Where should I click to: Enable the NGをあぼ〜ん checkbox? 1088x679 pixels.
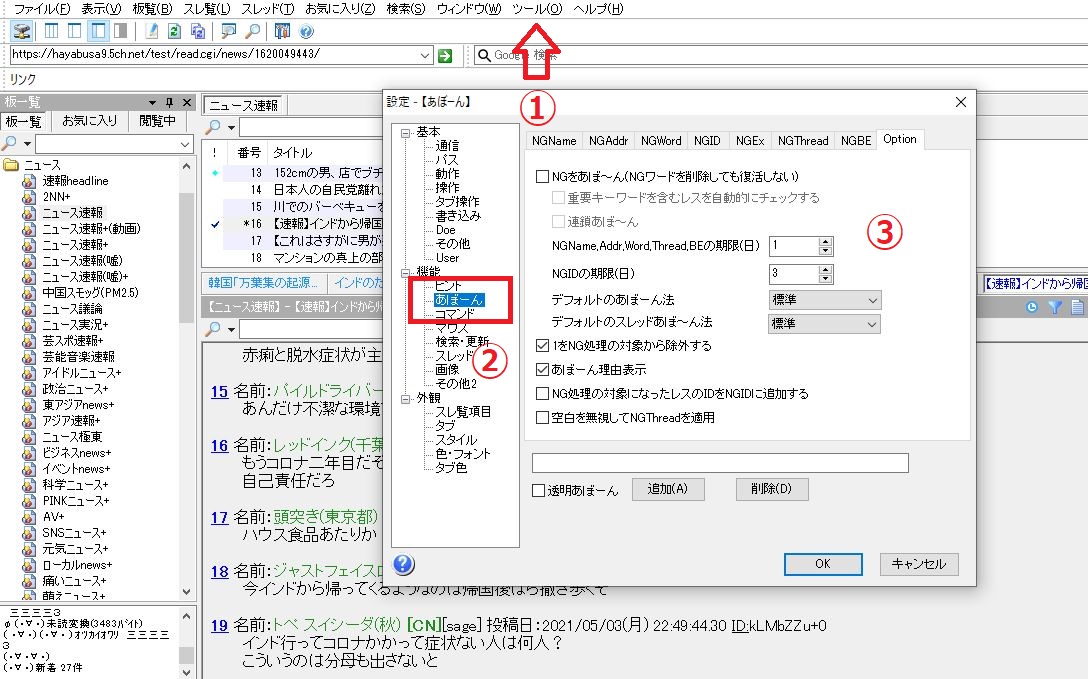click(543, 177)
